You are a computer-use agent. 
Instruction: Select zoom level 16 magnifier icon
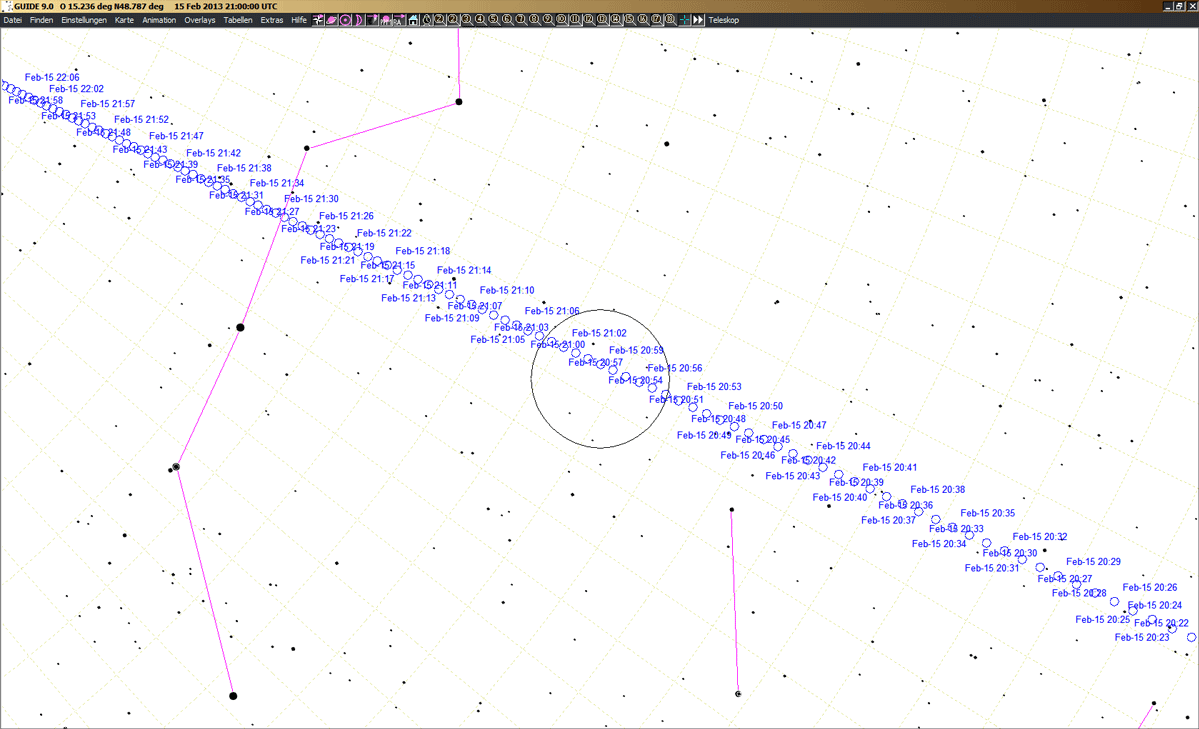coord(642,20)
